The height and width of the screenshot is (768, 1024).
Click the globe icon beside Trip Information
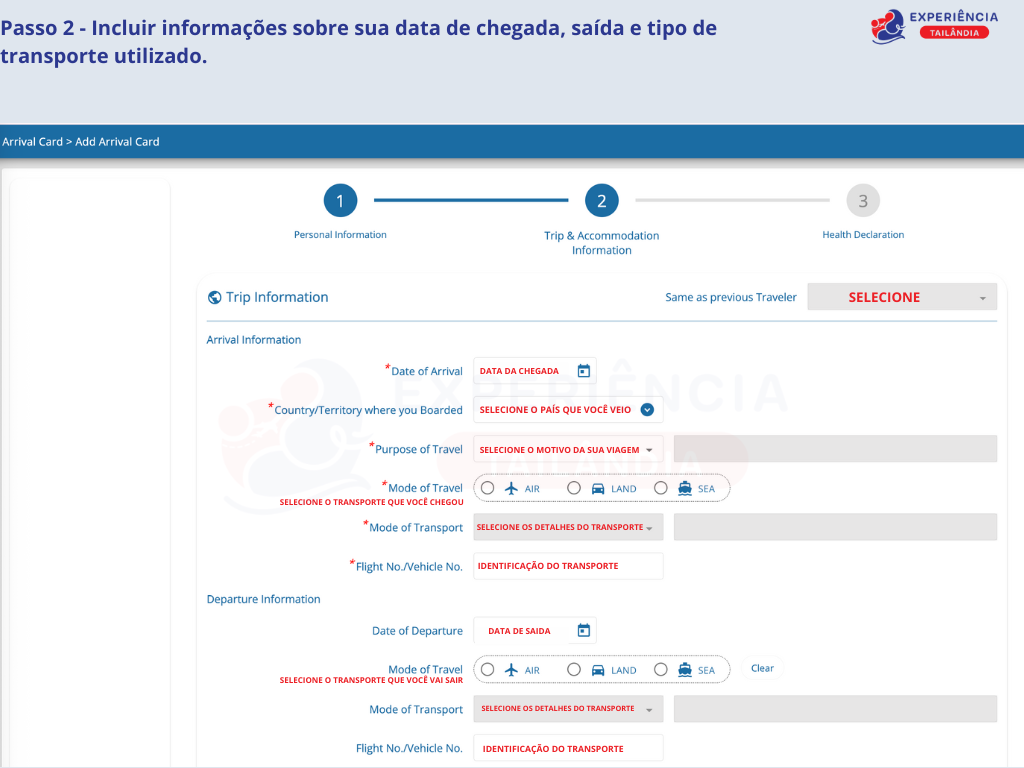tap(214, 297)
